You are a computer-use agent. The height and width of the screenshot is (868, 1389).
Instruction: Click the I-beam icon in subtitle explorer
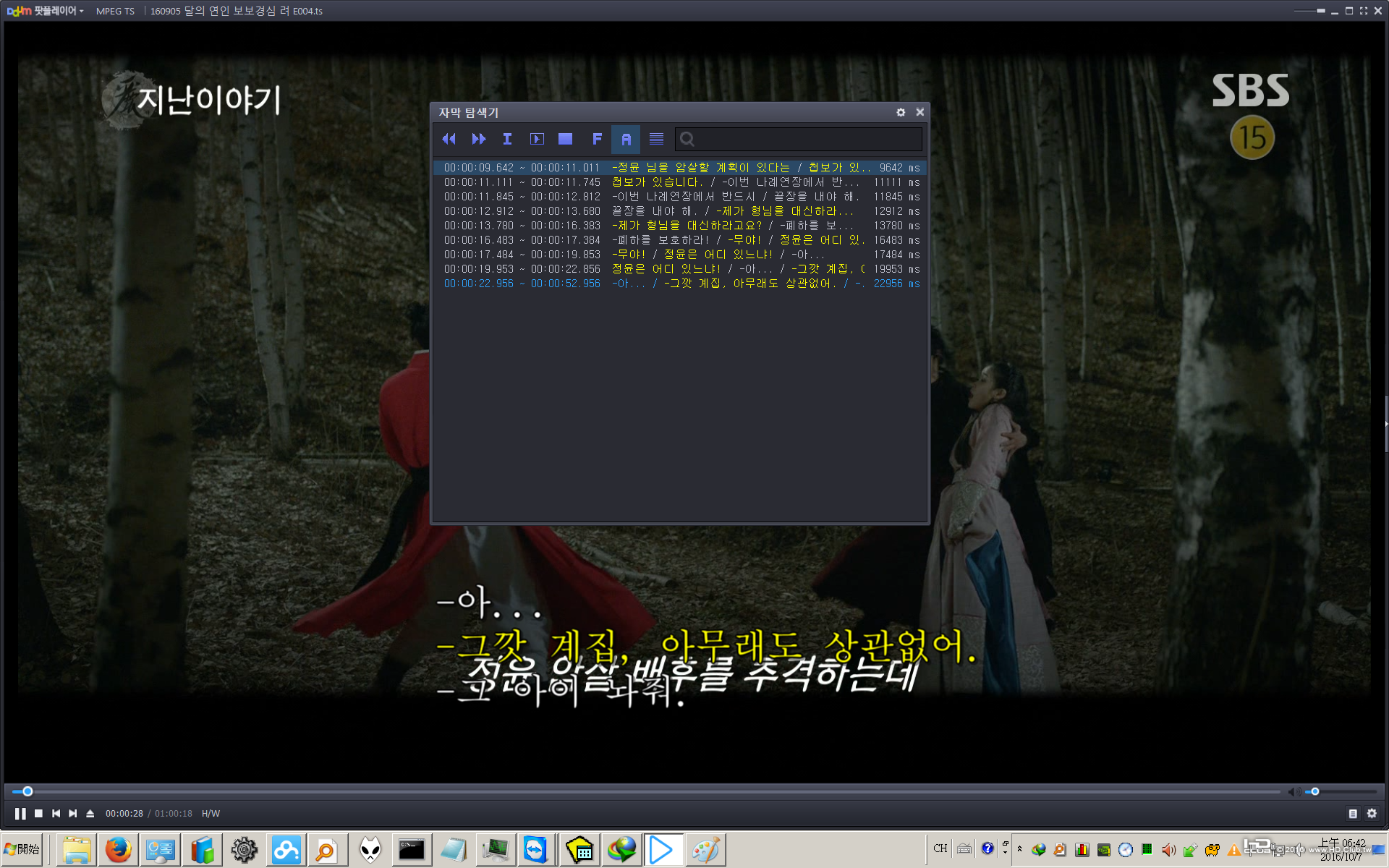[x=507, y=139]
